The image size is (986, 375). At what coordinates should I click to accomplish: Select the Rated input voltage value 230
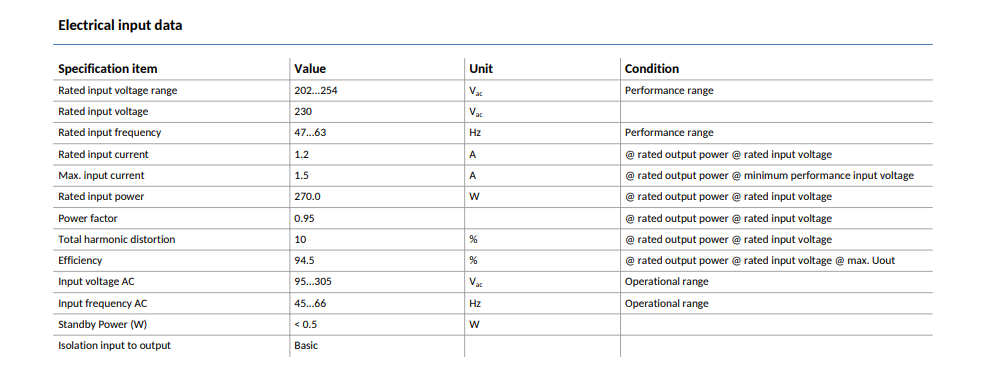click(x=303, y=111)
